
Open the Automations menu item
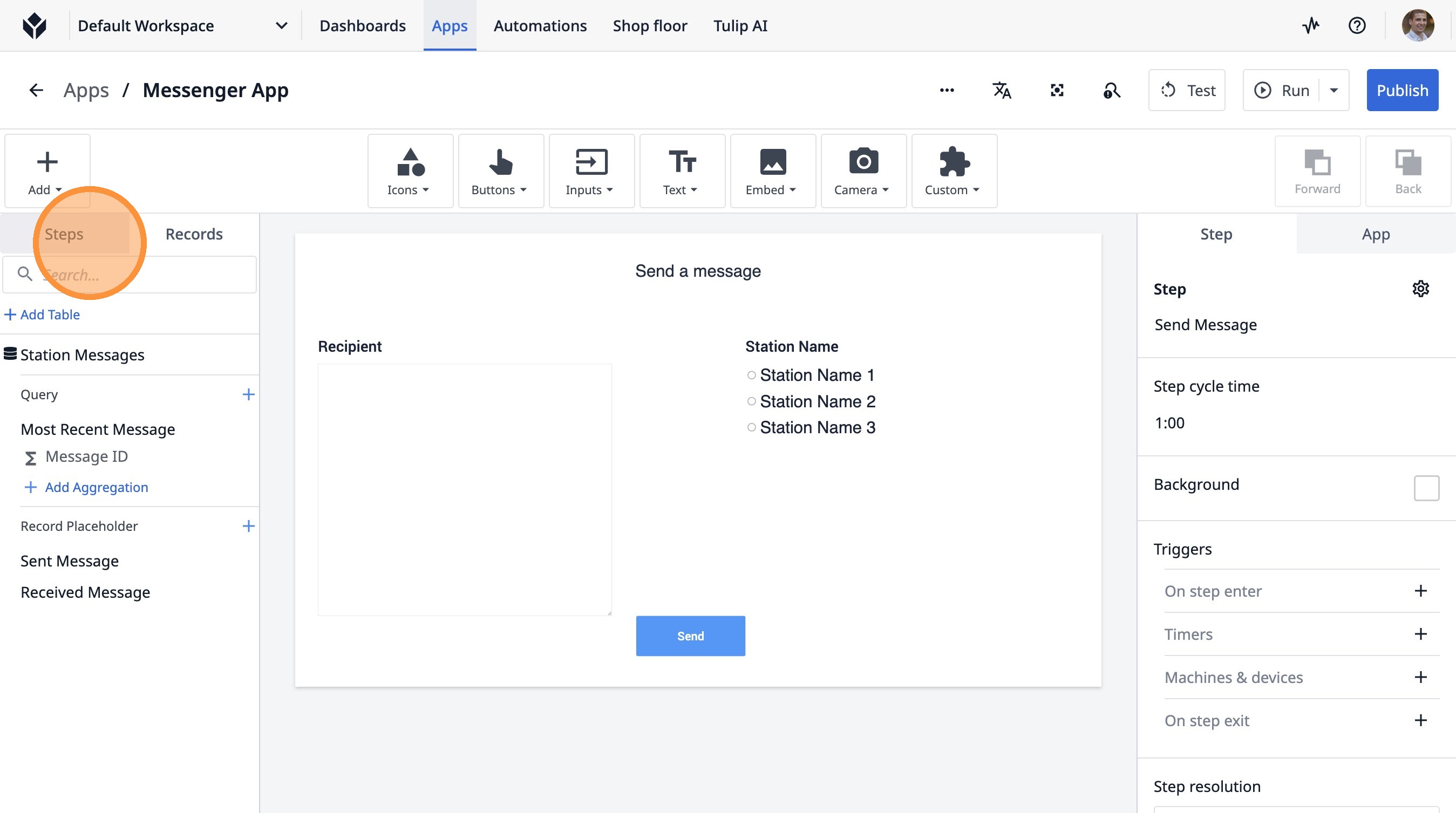540,25
